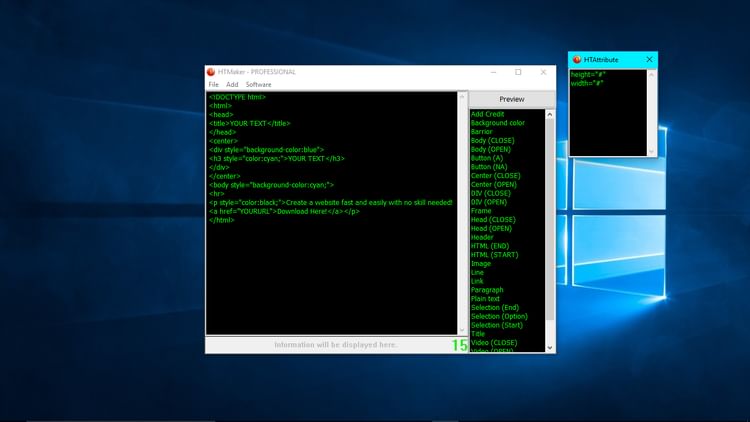This screenshot has height=422, width=750.
Task: Click the HTMaker app icon in title bar
Action: click(x=211, y=72)
